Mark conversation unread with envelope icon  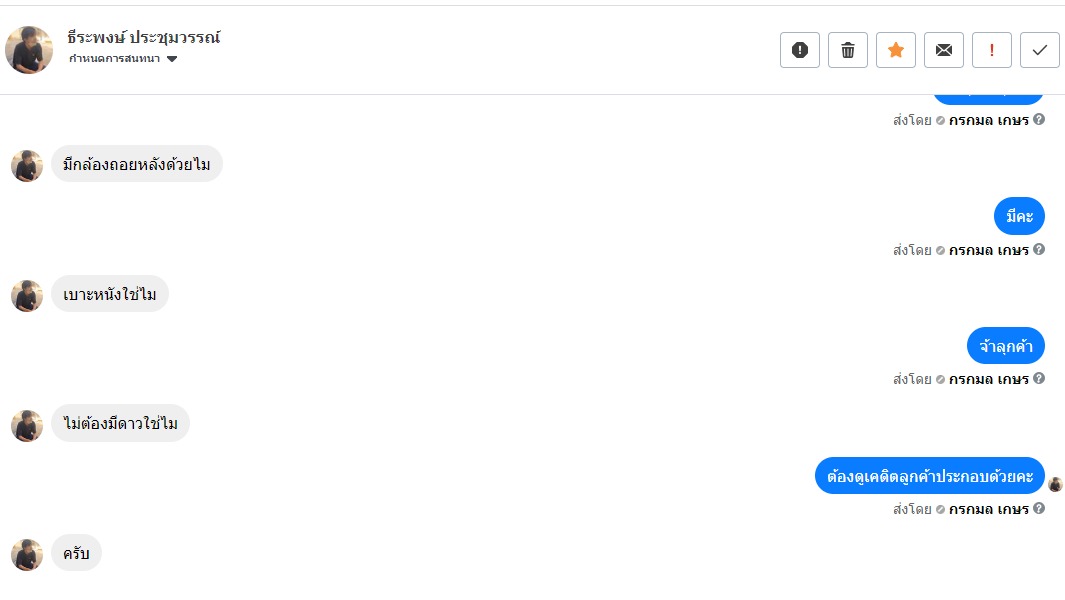click(944, 50)
